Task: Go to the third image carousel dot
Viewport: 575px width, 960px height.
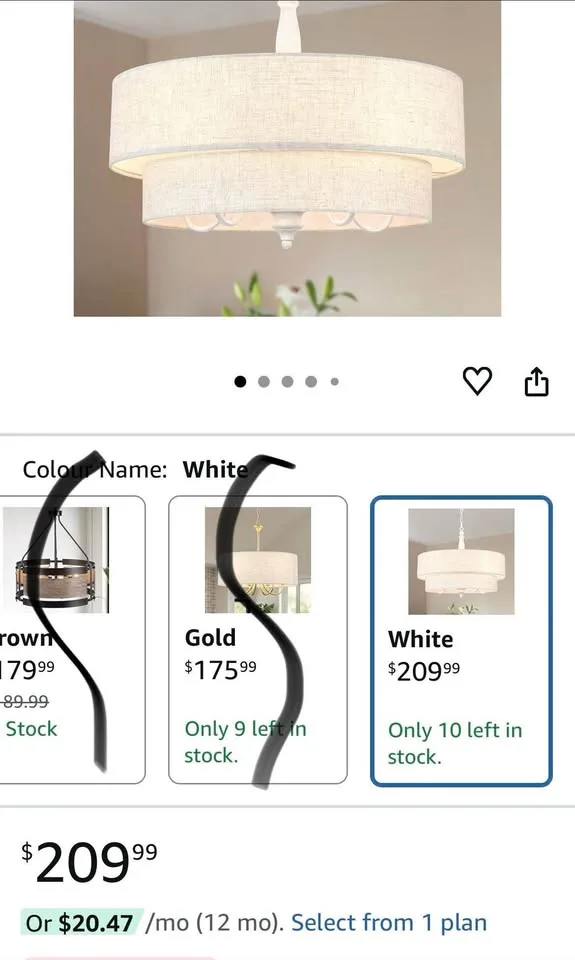Action: (287, 381)
